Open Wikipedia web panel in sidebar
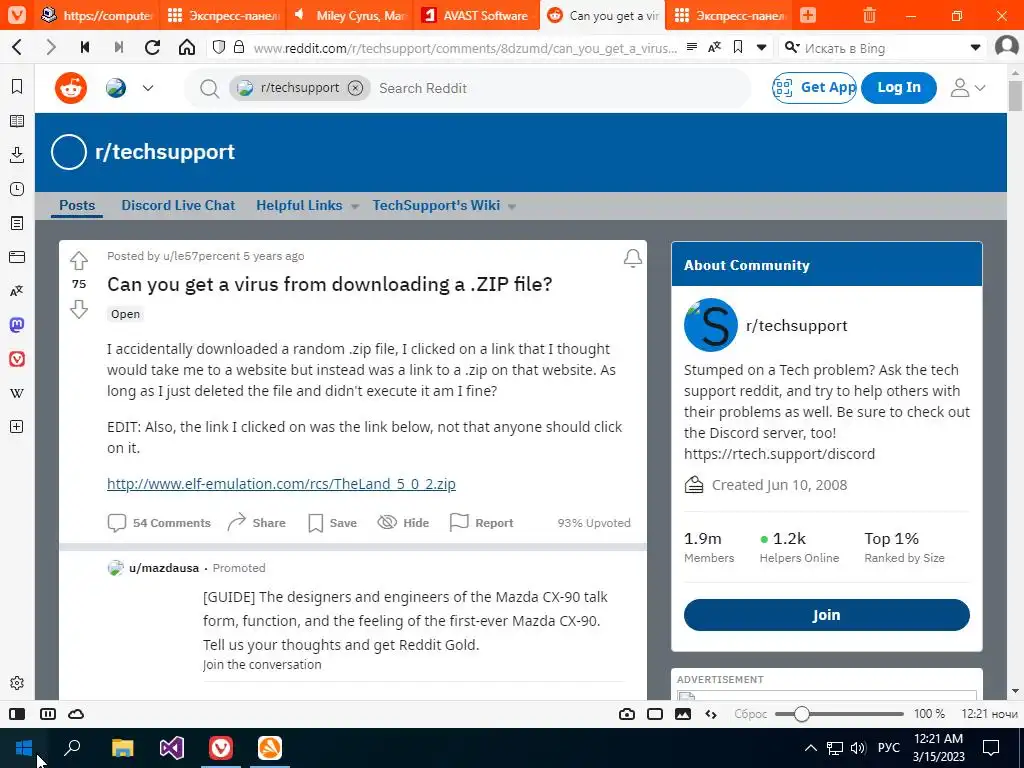Image resolution: width=1024 pixels, height=768 pixels. pyautogui.click(x=17, y=393)
